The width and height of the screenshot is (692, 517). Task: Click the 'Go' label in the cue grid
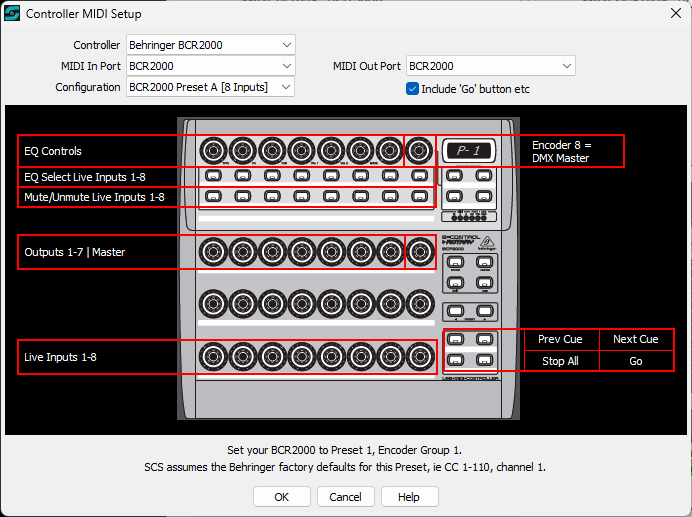click(636, 361)
